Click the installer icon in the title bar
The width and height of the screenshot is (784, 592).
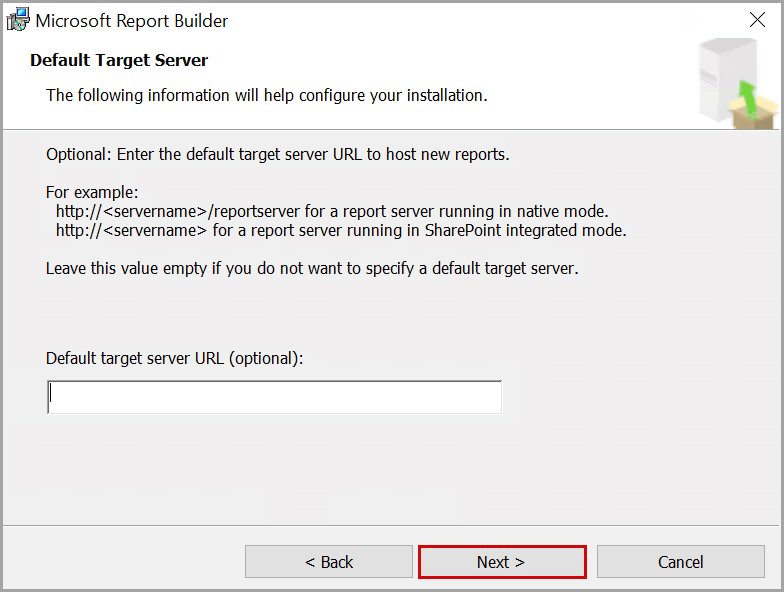point(17,20)
